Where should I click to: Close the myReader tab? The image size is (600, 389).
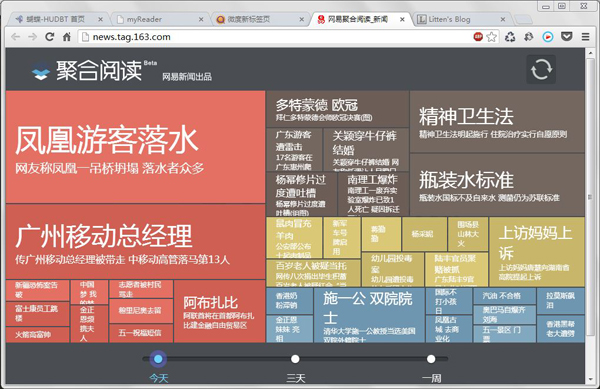coord(201,19)
